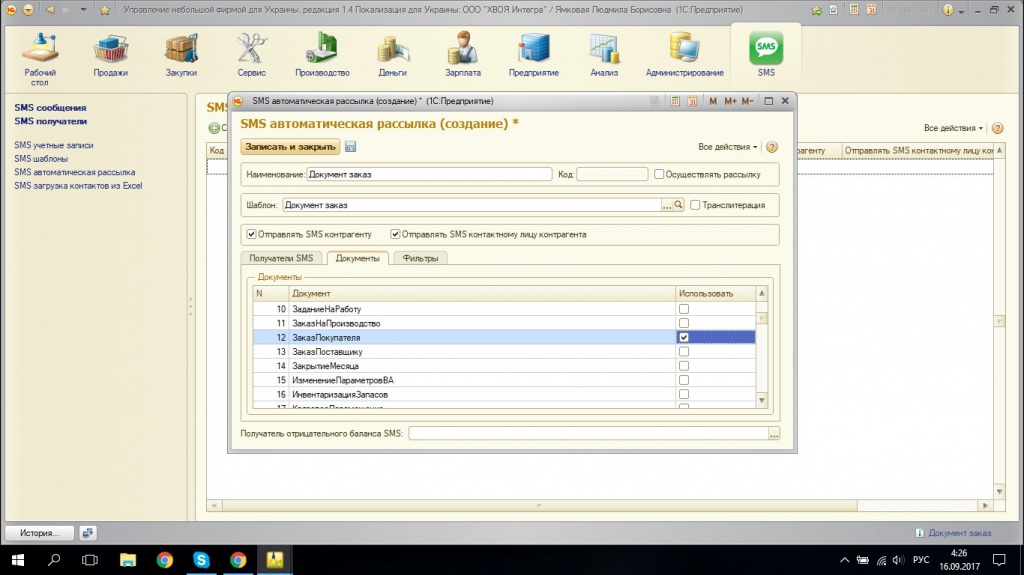
Task: Click the save diskette icon in dialog
Action: pos(351,147)
